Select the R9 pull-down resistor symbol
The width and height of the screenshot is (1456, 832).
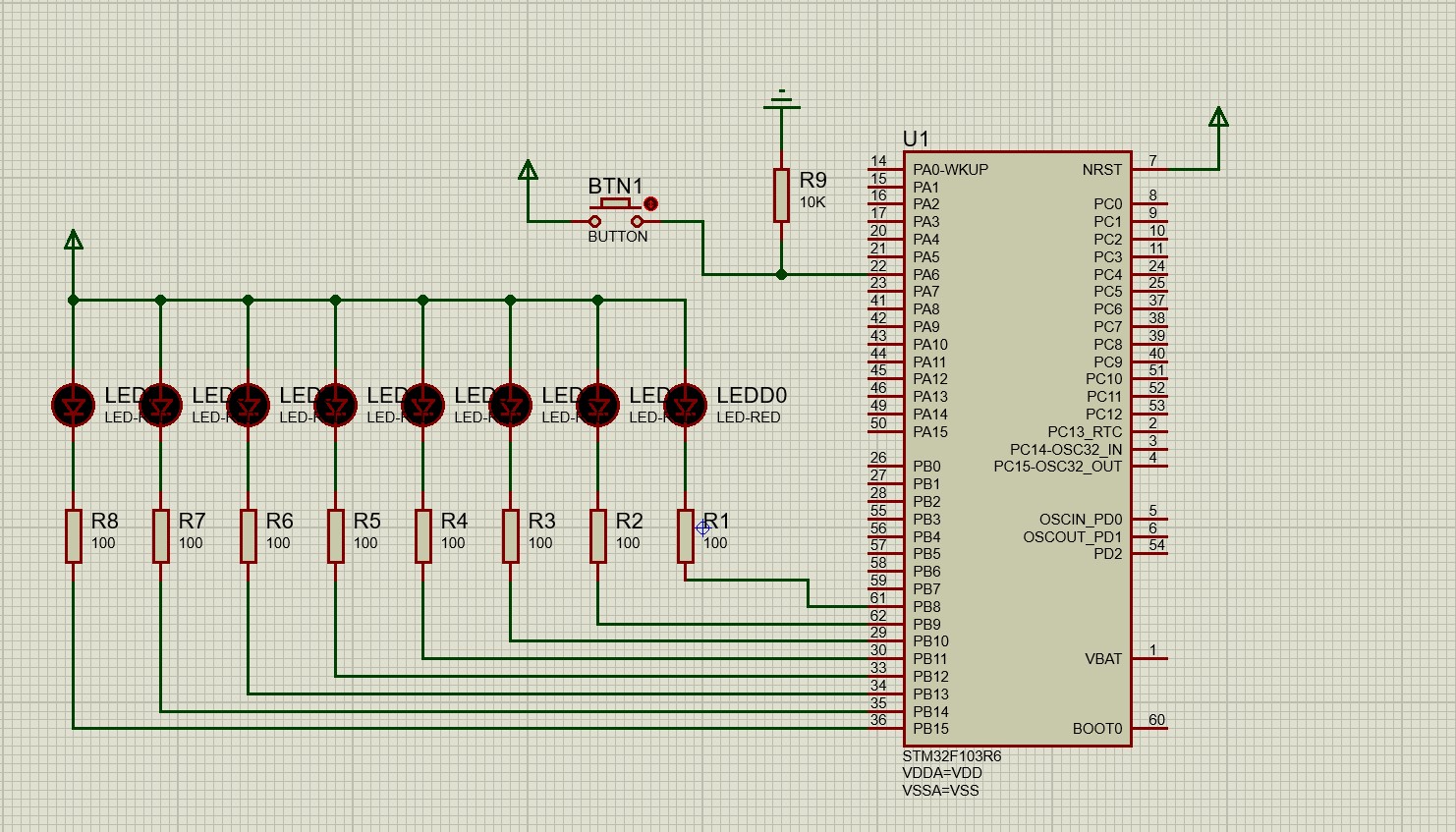(x=781, y=194)
